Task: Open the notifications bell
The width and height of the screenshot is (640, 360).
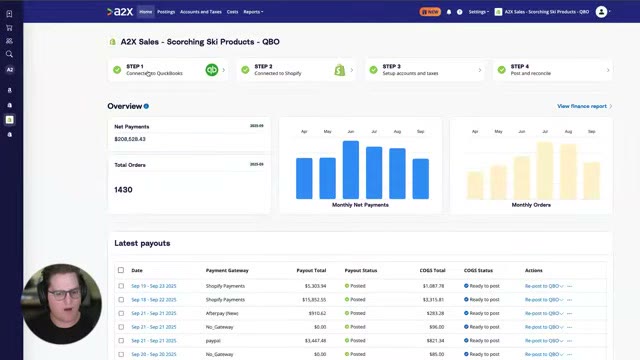Action: click(x=449, y=12)
